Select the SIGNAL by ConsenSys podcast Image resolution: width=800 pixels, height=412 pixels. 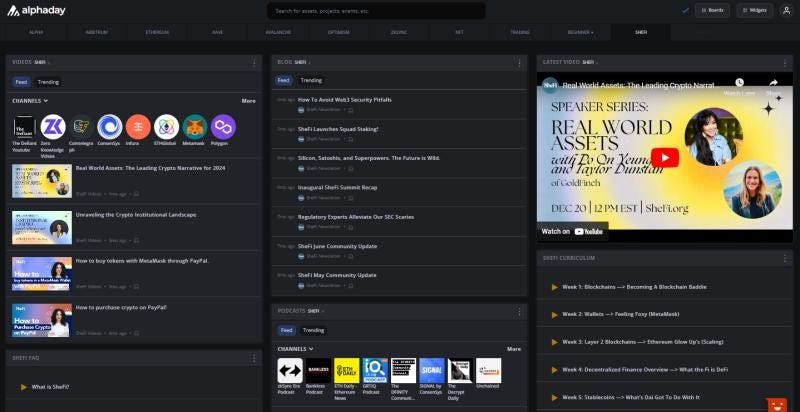pos(432,370)
